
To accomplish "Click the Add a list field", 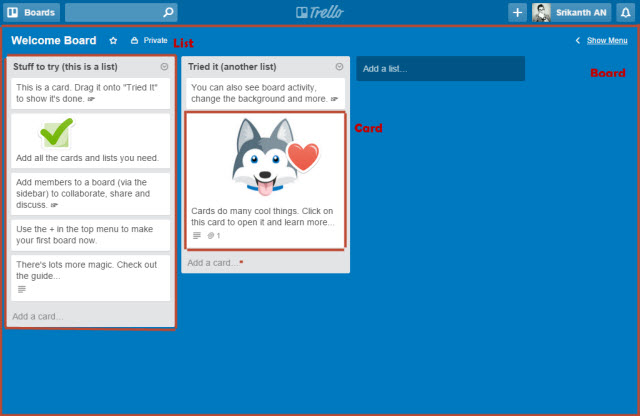I will coord(440,69).
